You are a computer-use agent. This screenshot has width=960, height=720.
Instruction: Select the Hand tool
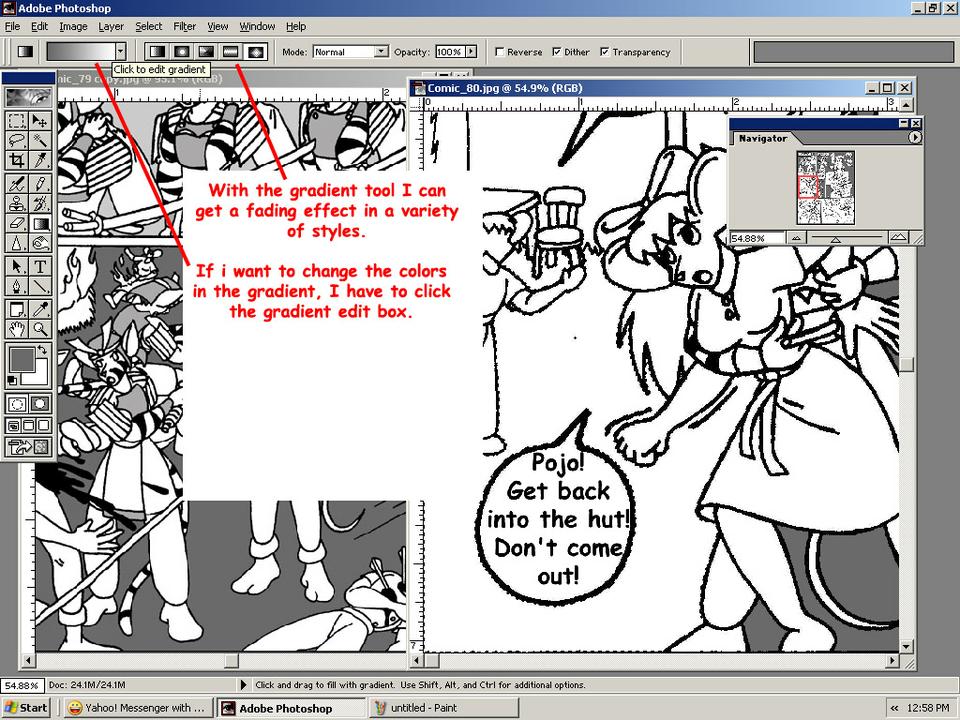[17, 329]
